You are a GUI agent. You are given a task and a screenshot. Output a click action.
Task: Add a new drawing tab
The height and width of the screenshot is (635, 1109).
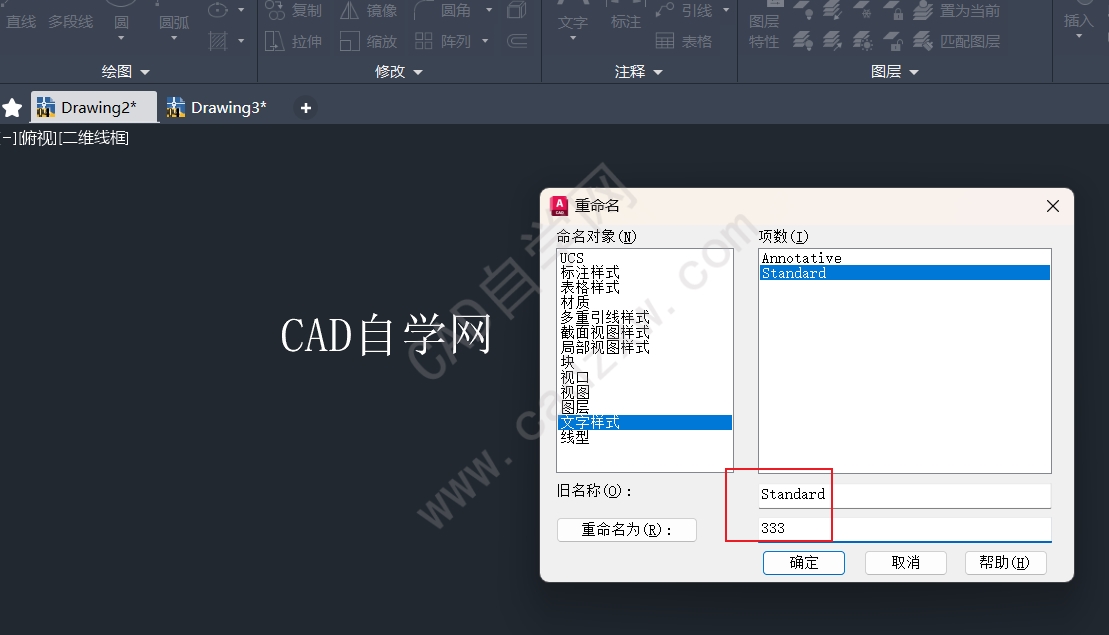pyautogui.click(x=306, y=108)
